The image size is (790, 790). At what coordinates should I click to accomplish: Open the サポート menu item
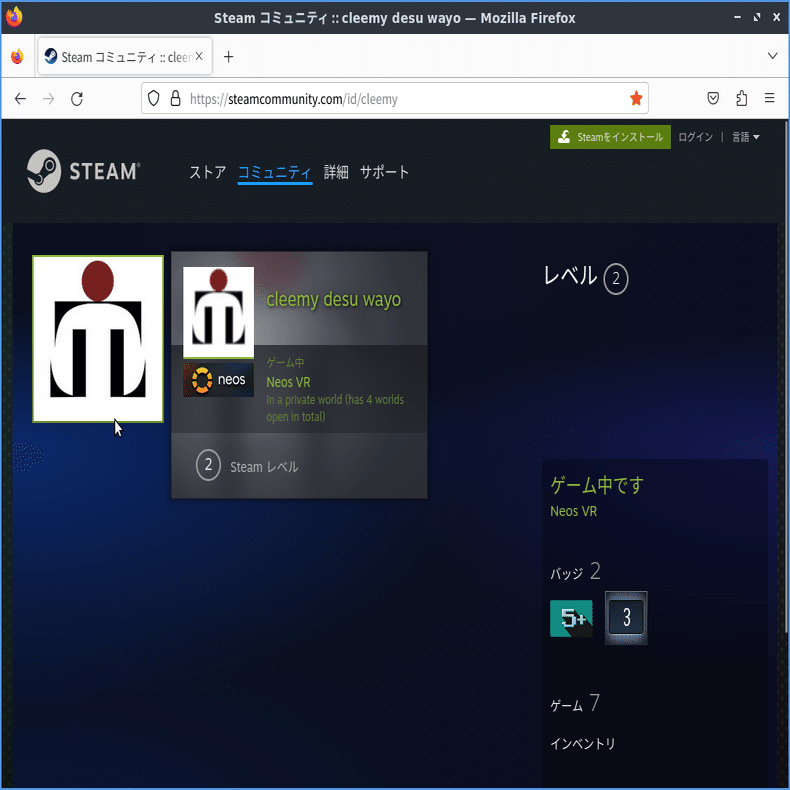[x=384, y=172]
